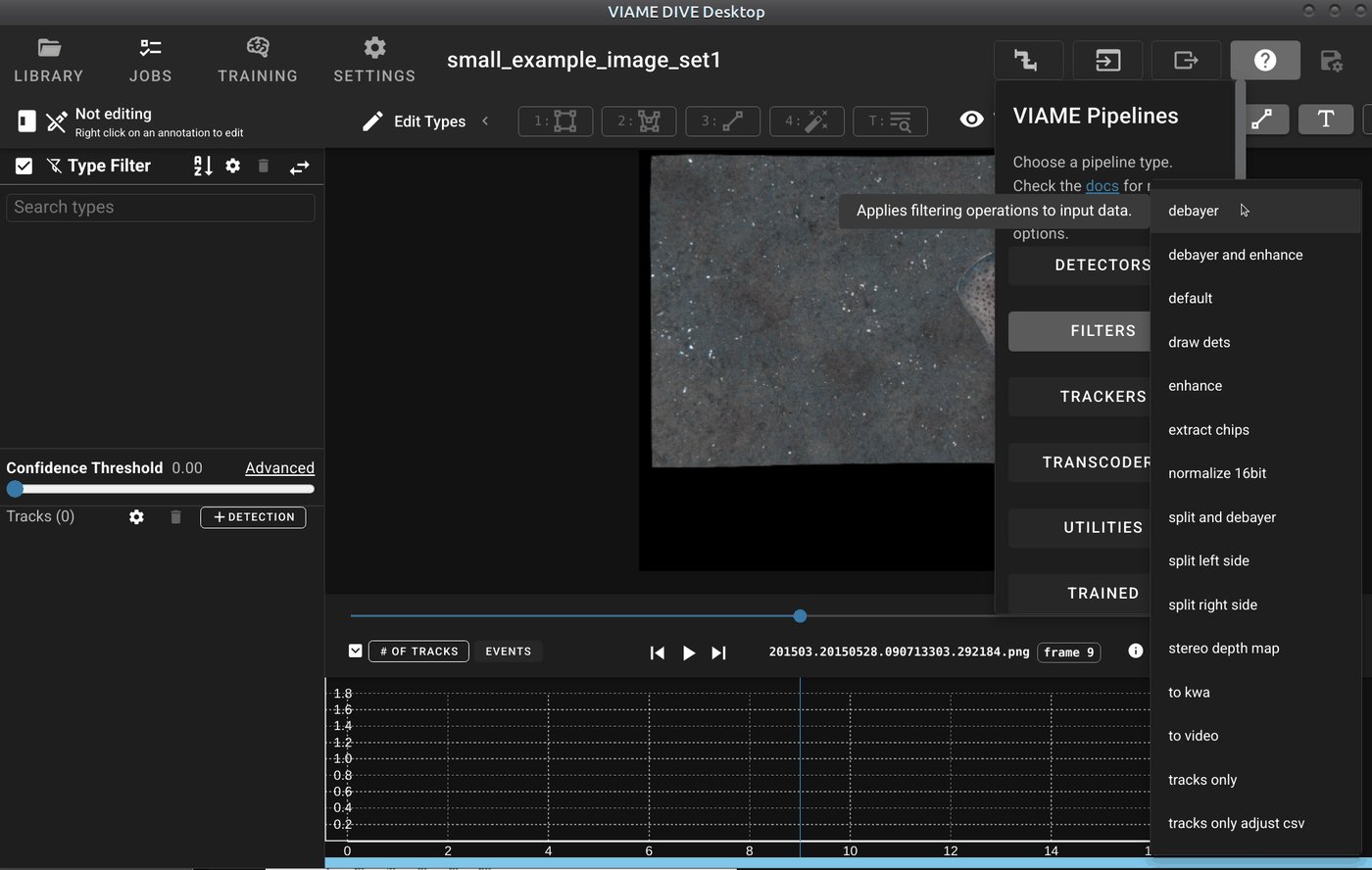The width and height of the screenshot is (1372, 870).
Task: Click the Confidence Threshold slider handle
Action: coord(15,489)
